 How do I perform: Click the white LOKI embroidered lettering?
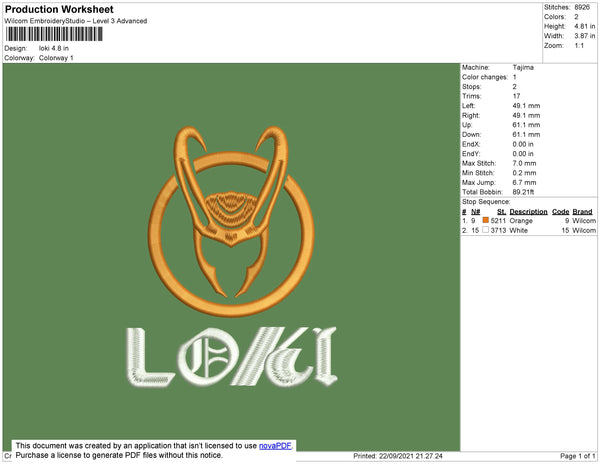(x=232, y=357)
